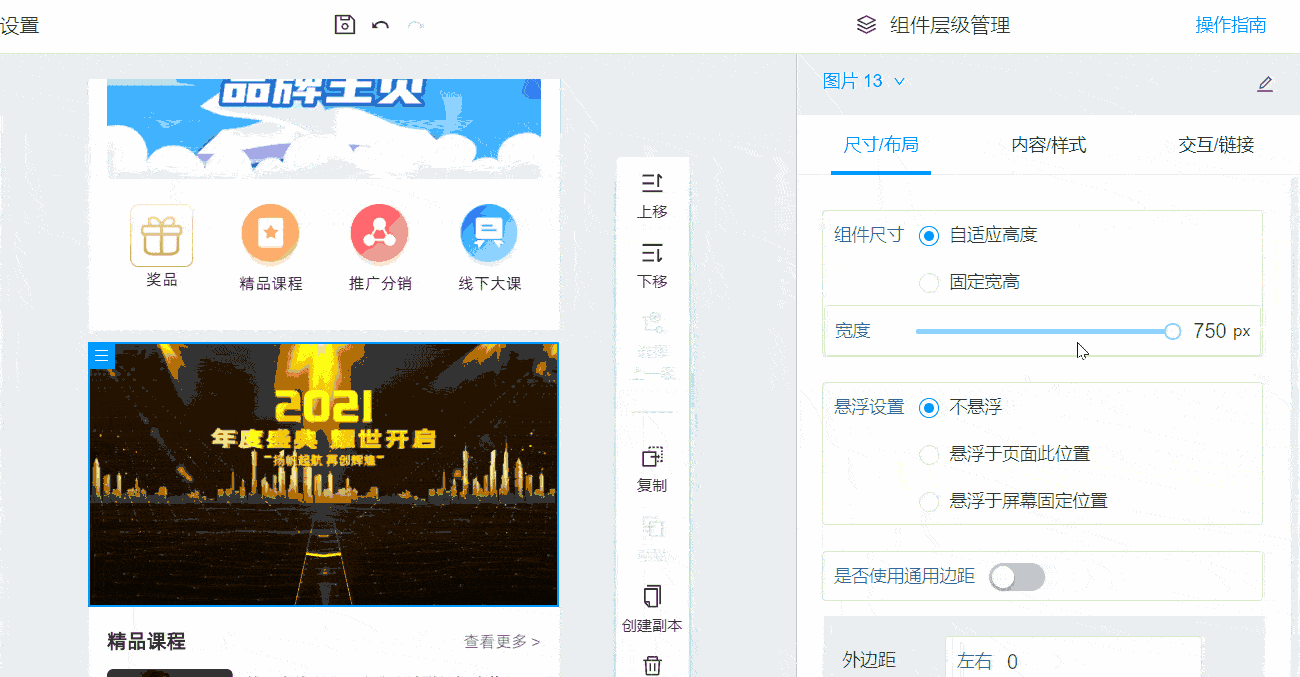
Task: Switch to 交互/链接 tab
Action: click(1216, 145)
